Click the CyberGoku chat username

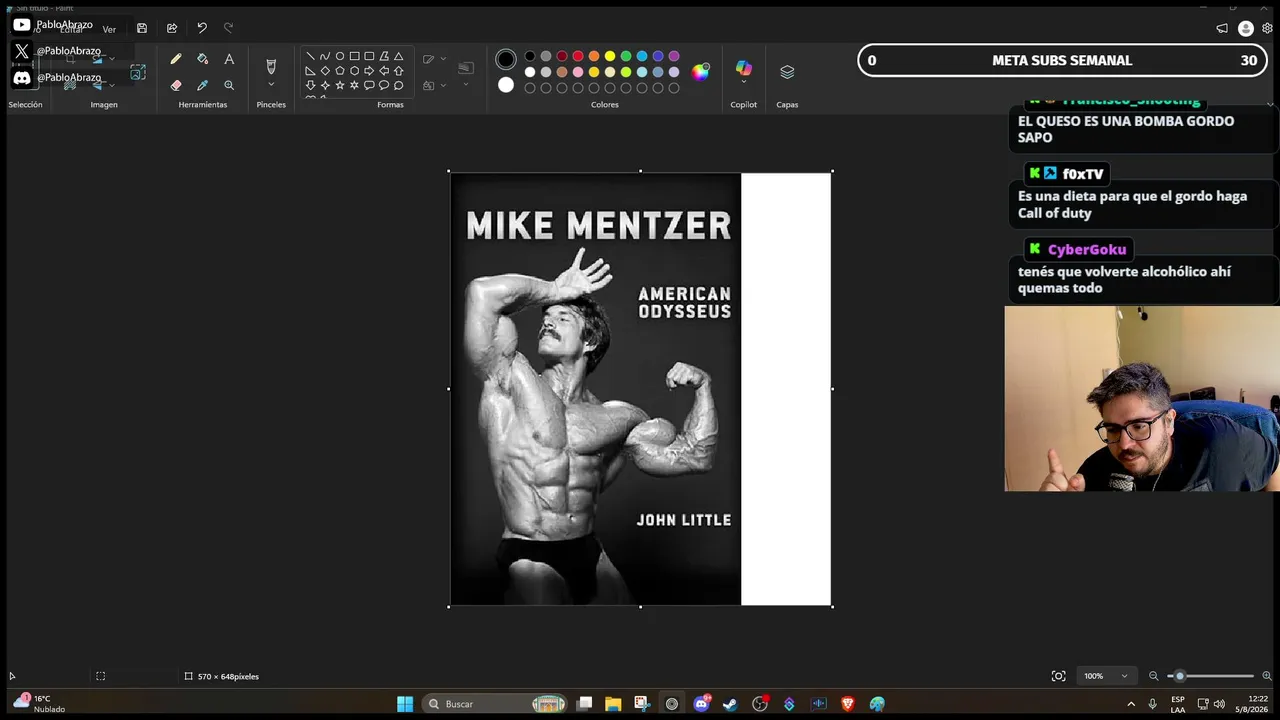coord(1087,249)
